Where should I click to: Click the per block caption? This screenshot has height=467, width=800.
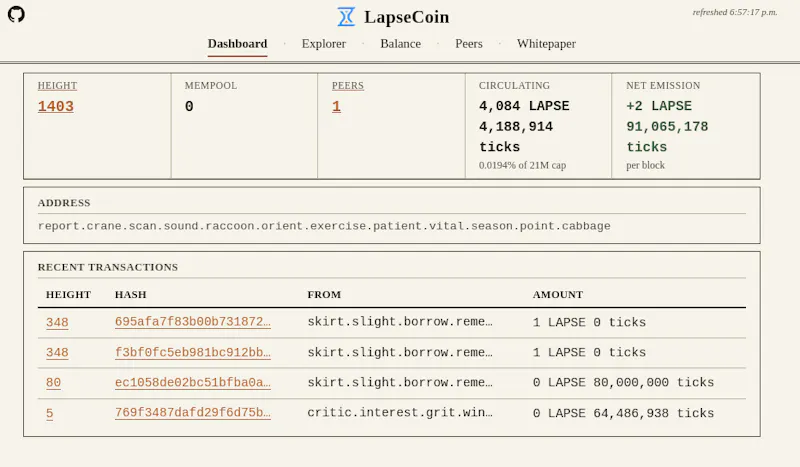(x=645, y=165)
